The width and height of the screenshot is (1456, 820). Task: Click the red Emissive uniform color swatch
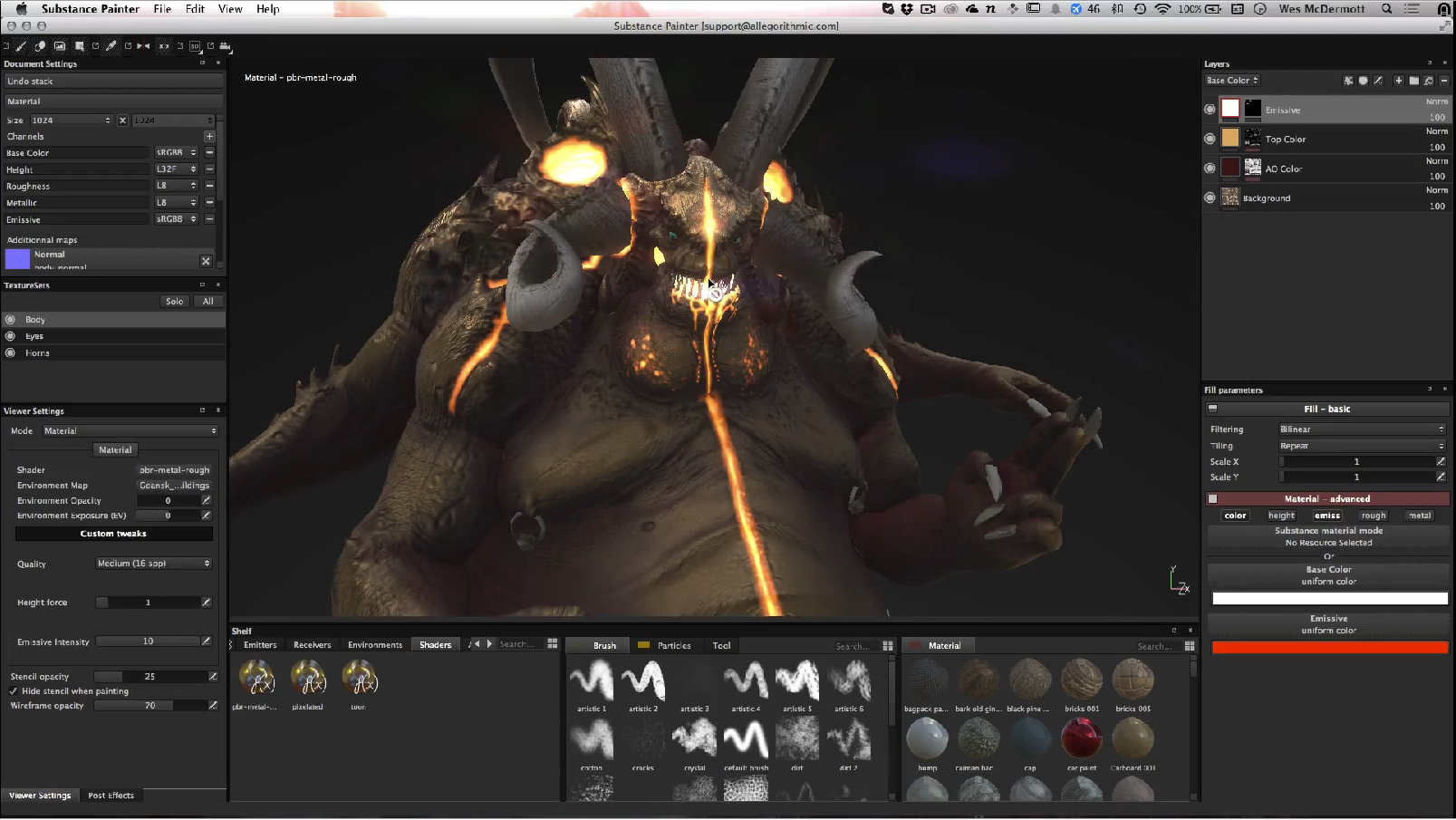pyautogui.click(x=1329, y=647)
